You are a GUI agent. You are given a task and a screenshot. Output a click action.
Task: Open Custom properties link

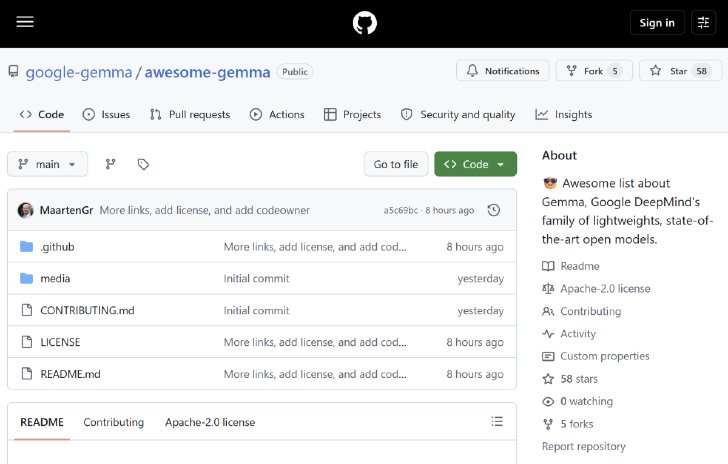pos(596,356)
